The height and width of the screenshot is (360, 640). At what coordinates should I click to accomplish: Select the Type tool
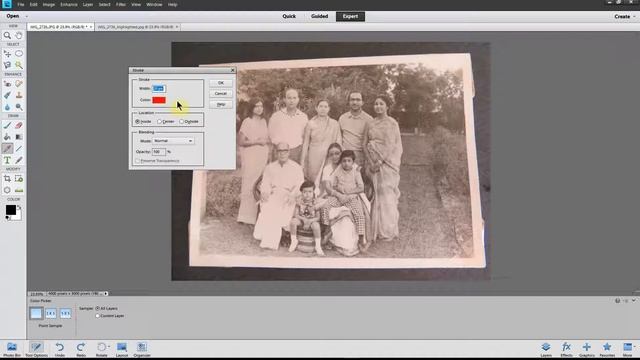pyautogui.click(x=7, y=160)
